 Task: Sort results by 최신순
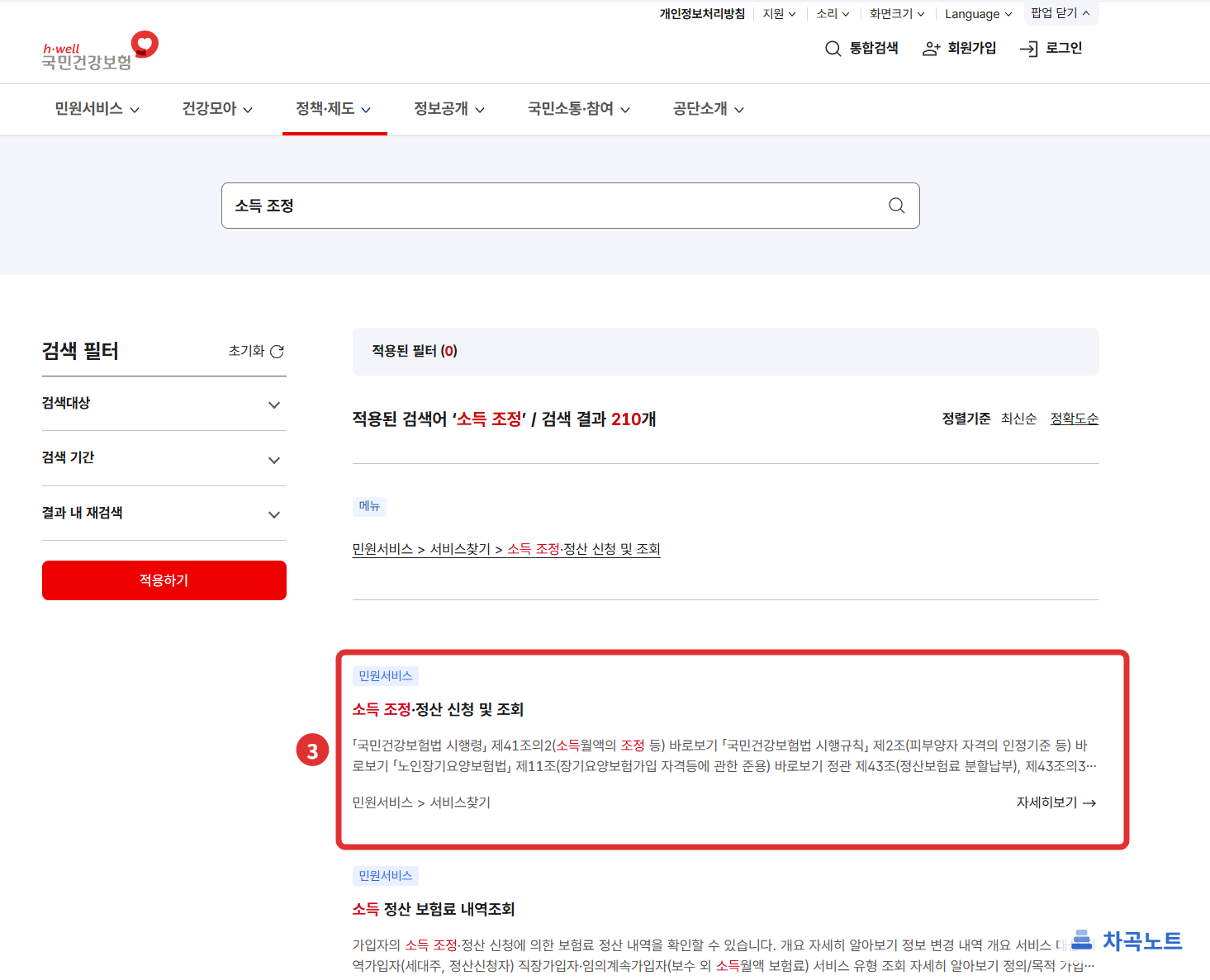pyautogui.click(x=1018, y=419)
